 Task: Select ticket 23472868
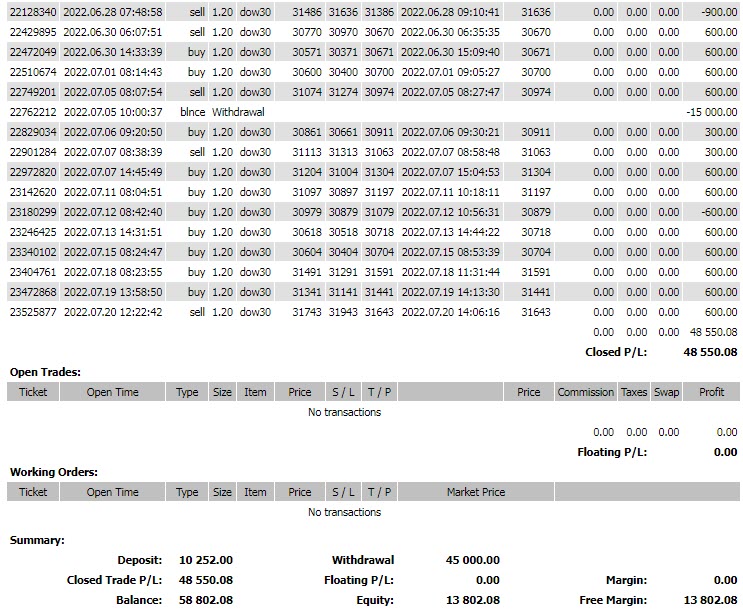[33, 292]
